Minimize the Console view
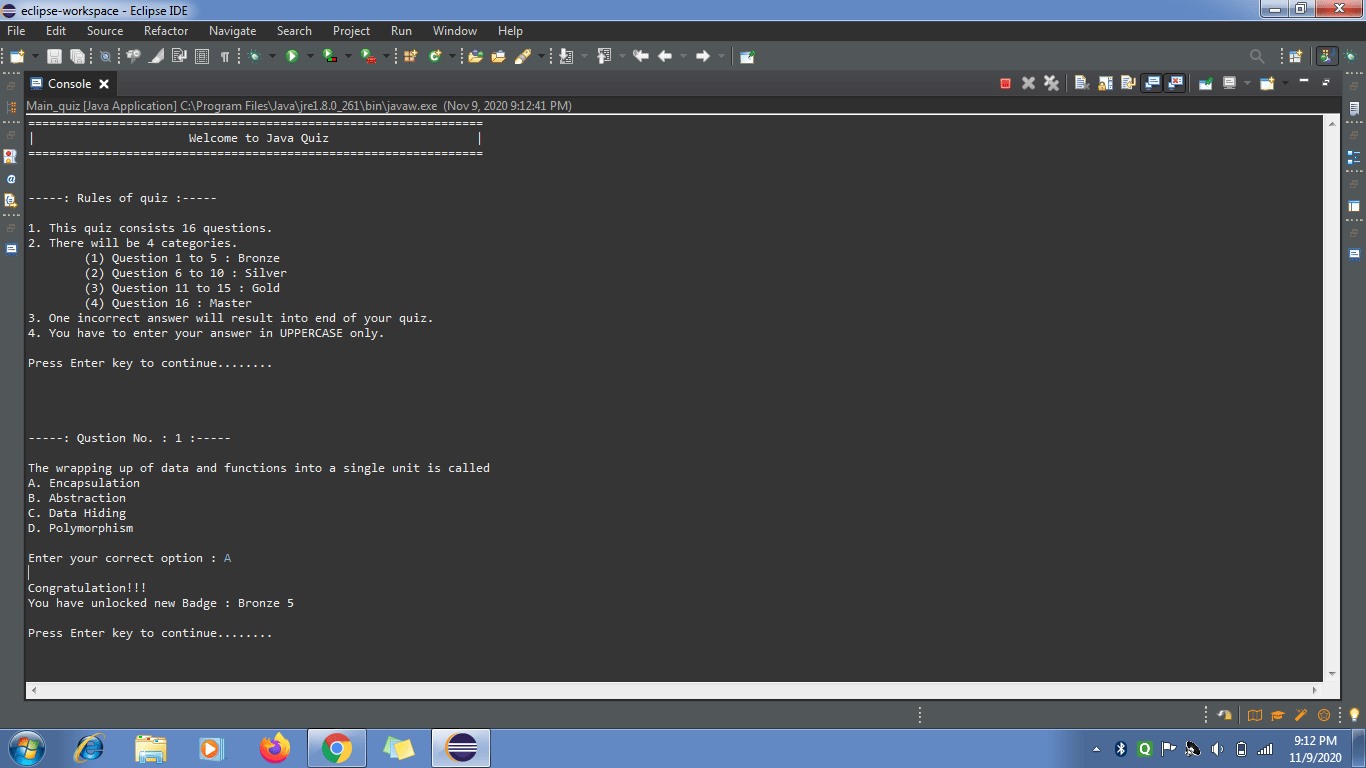The height and width of the screenshot is (768, 1366). coord(1304,80)
